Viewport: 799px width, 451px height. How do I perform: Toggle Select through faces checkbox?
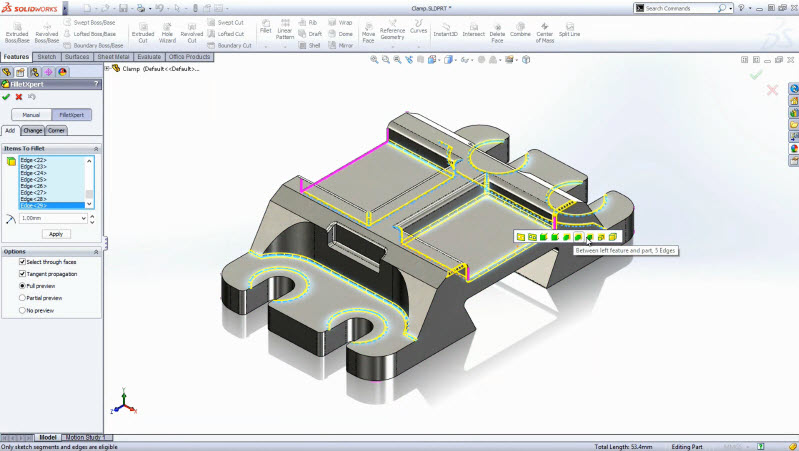(x=22, y=261)
